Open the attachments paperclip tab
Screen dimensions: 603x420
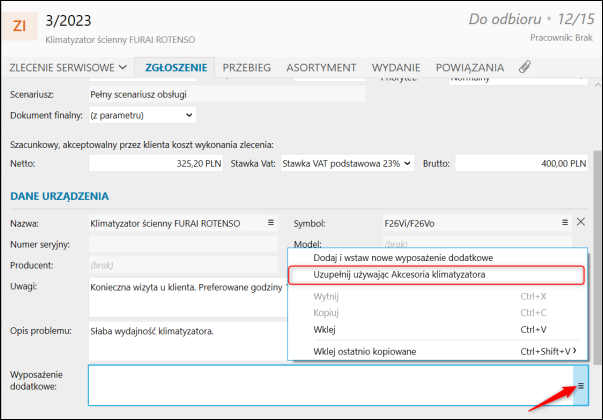point(525,67)
